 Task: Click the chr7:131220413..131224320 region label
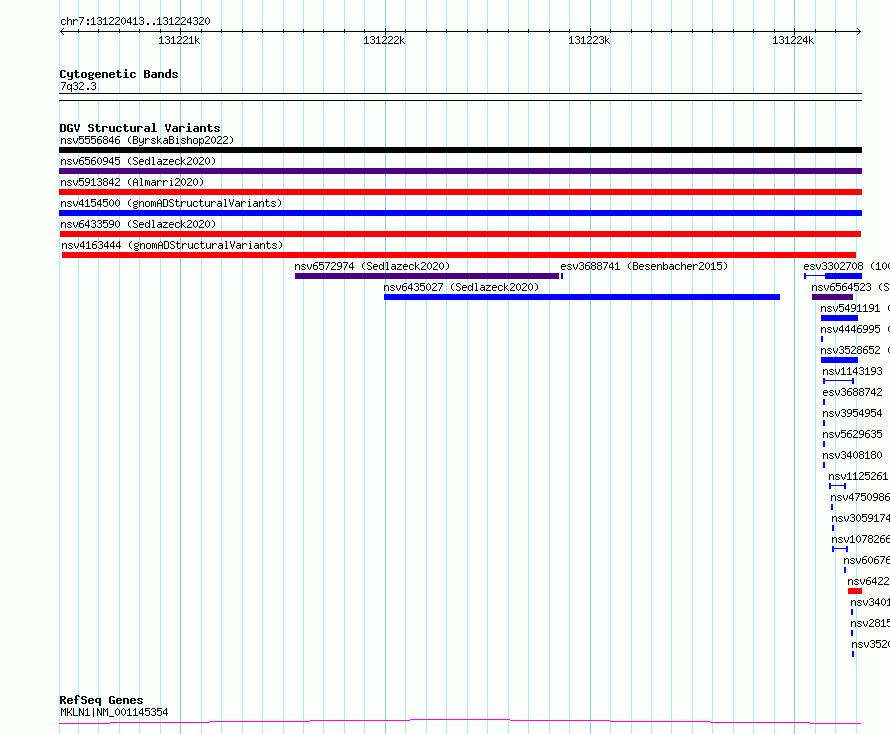coord(135,21)
